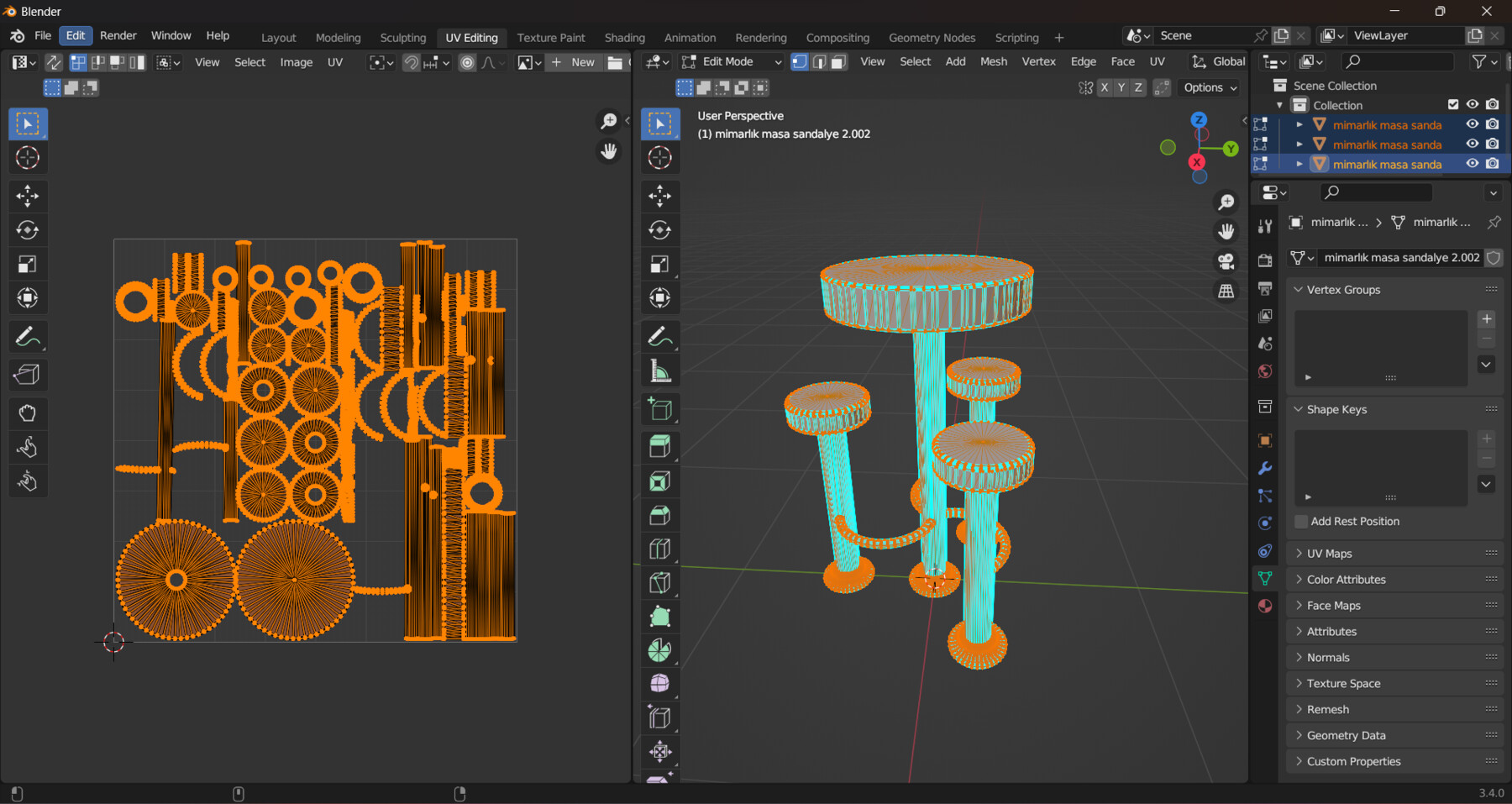Image resolution: width=1512 pixels, height=804 pixels.
Task: Click the plus button to add a vertex group
Action: point(1486,319)
